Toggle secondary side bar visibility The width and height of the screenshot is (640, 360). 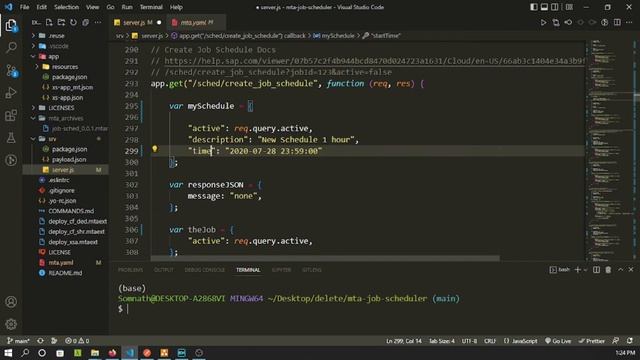tap(555, 7)
